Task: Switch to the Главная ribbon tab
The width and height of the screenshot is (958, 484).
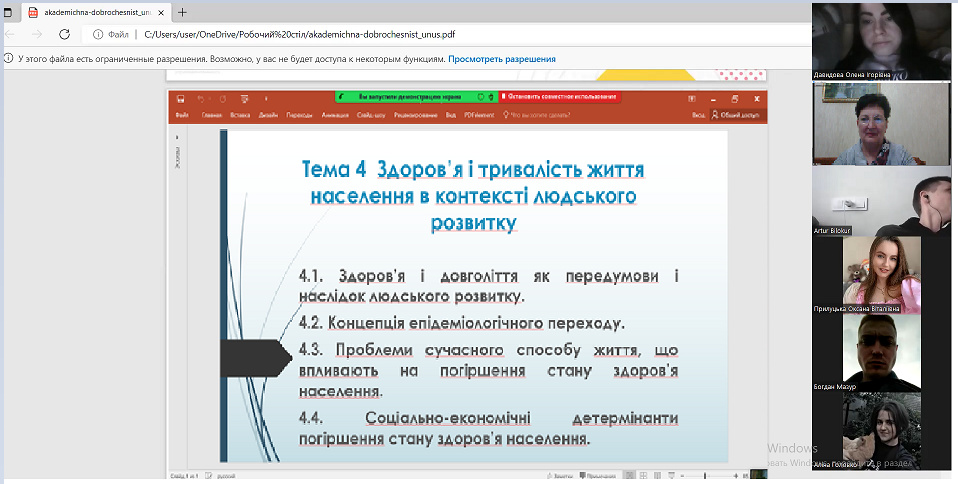Action: click(211, 115)
